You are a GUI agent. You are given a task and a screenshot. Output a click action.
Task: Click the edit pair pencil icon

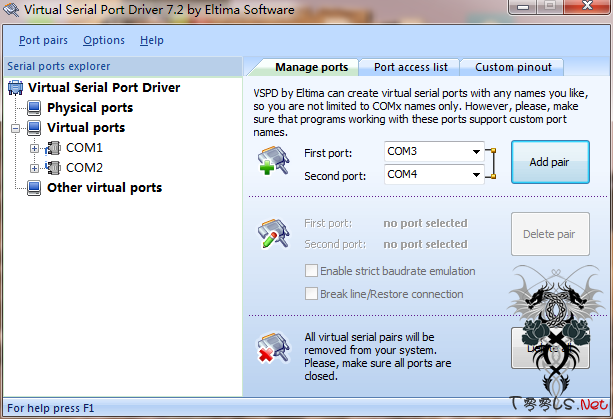click(x=273, y=233)
